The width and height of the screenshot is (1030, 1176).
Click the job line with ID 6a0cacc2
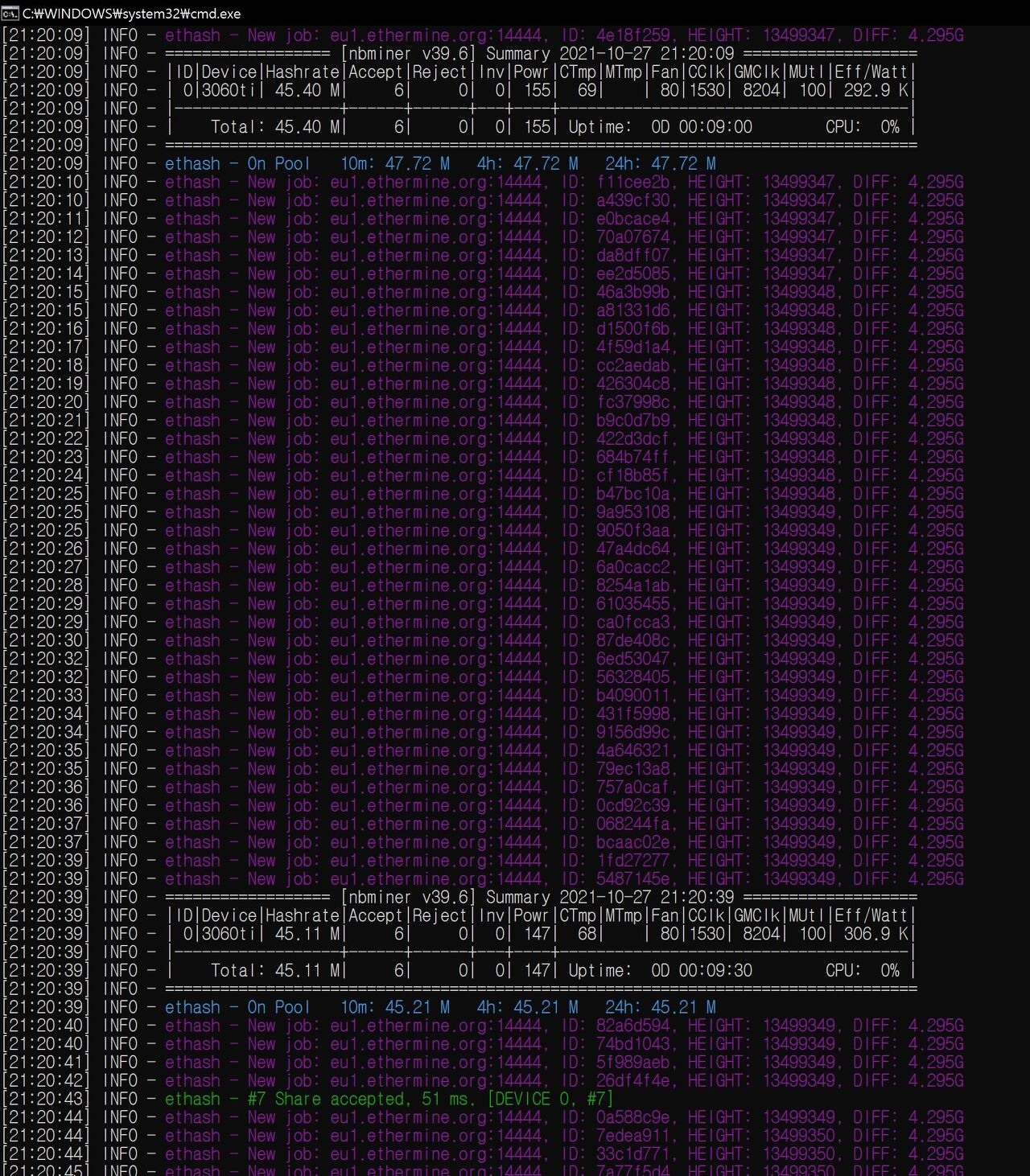(x=483, y=567)
